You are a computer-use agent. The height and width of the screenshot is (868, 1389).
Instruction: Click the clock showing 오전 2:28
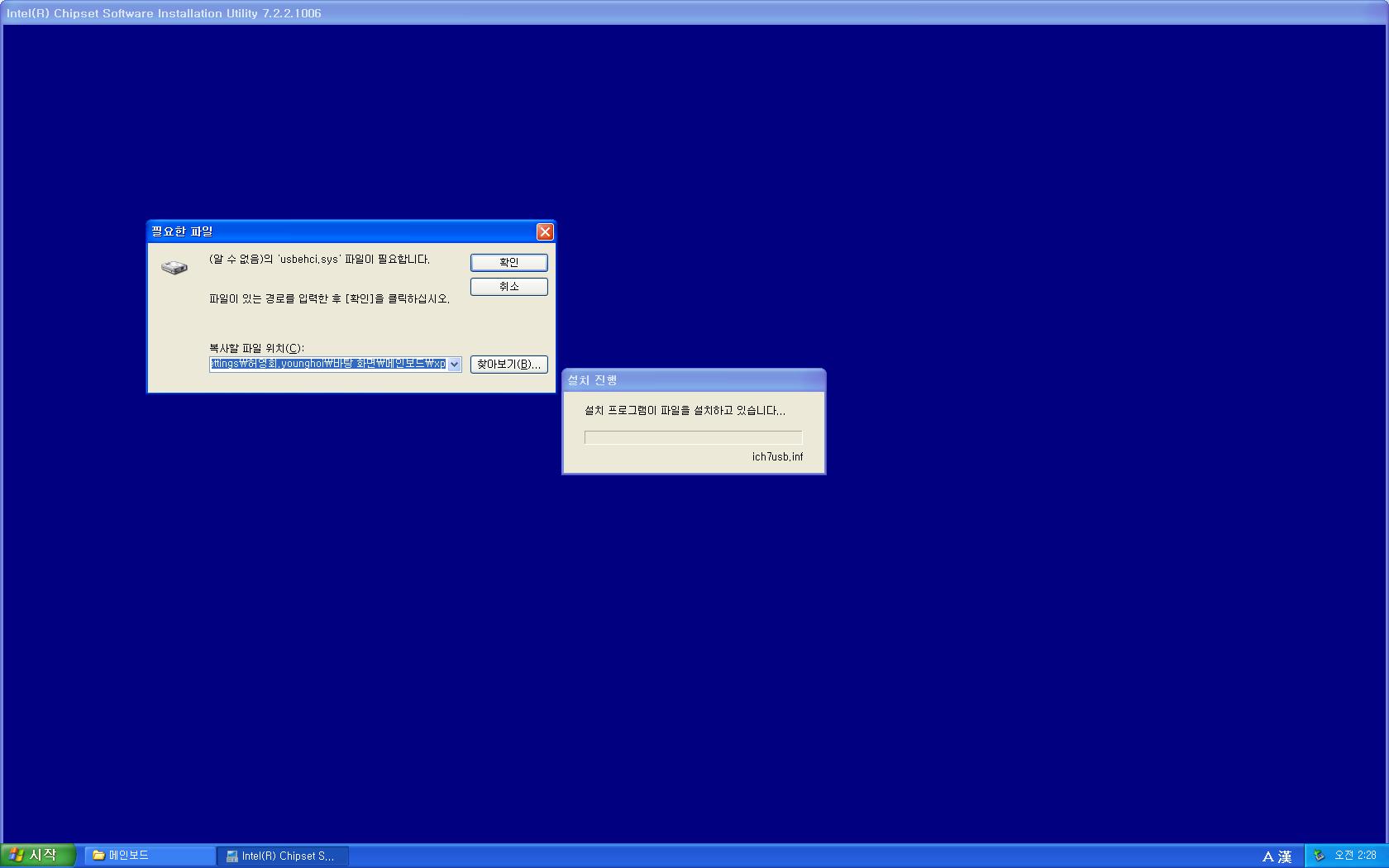coord(1355,856)
